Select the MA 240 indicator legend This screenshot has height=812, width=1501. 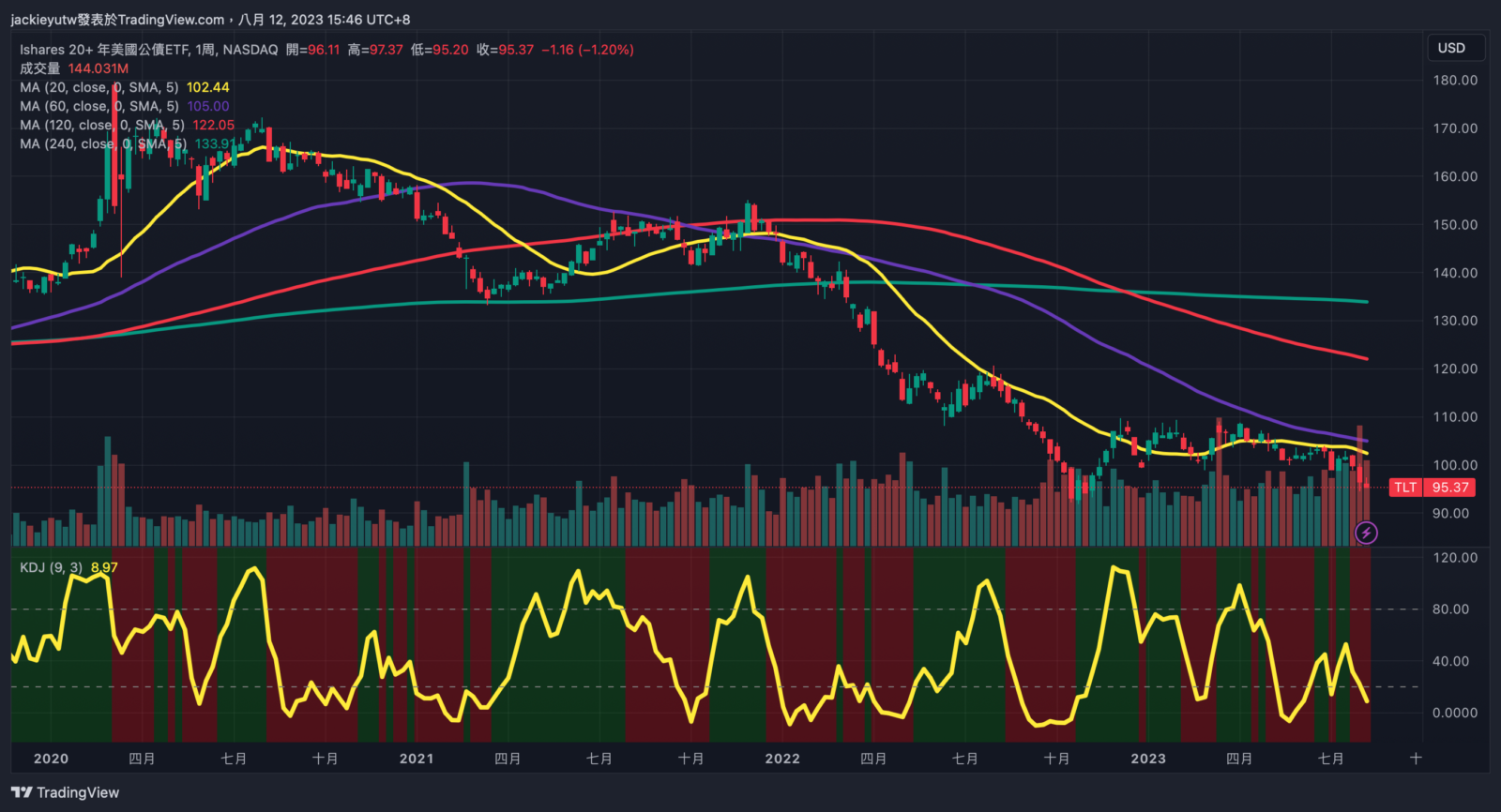(103, 143)
